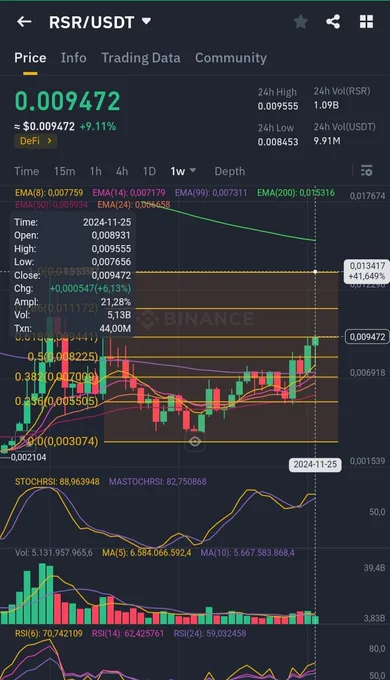Click the volume MA(5) label
This screenshot has height=680, width=390.
[x=147, y=553]
